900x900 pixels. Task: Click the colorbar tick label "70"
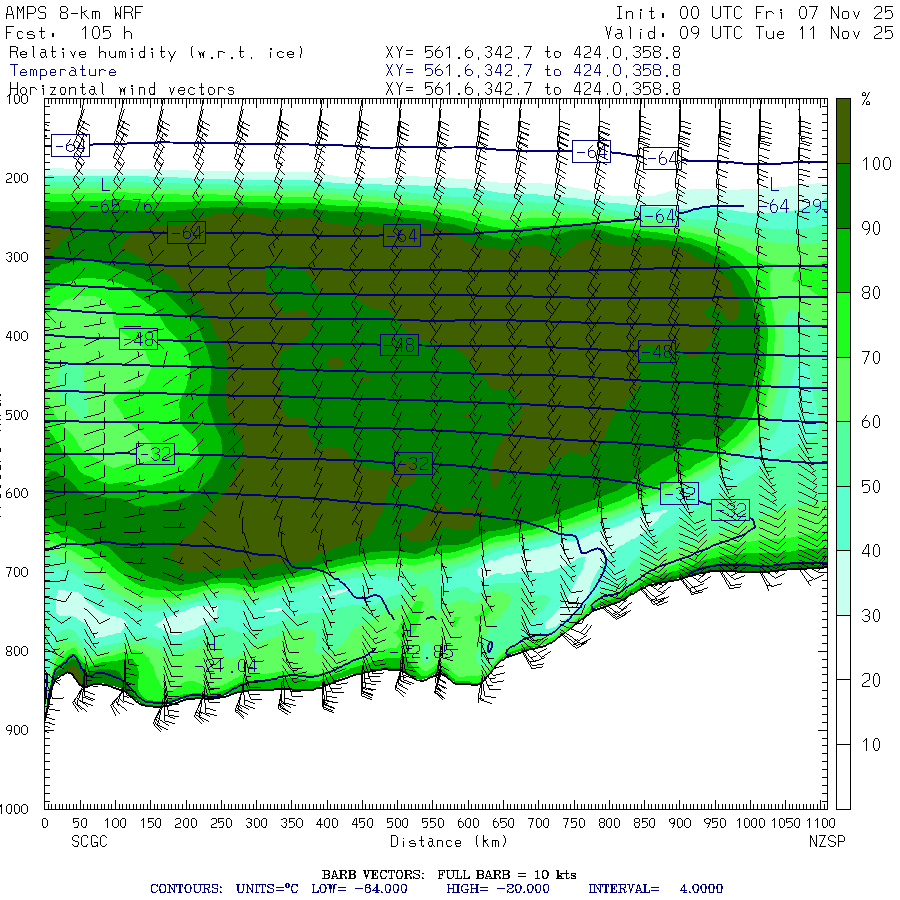click(871, 358)
